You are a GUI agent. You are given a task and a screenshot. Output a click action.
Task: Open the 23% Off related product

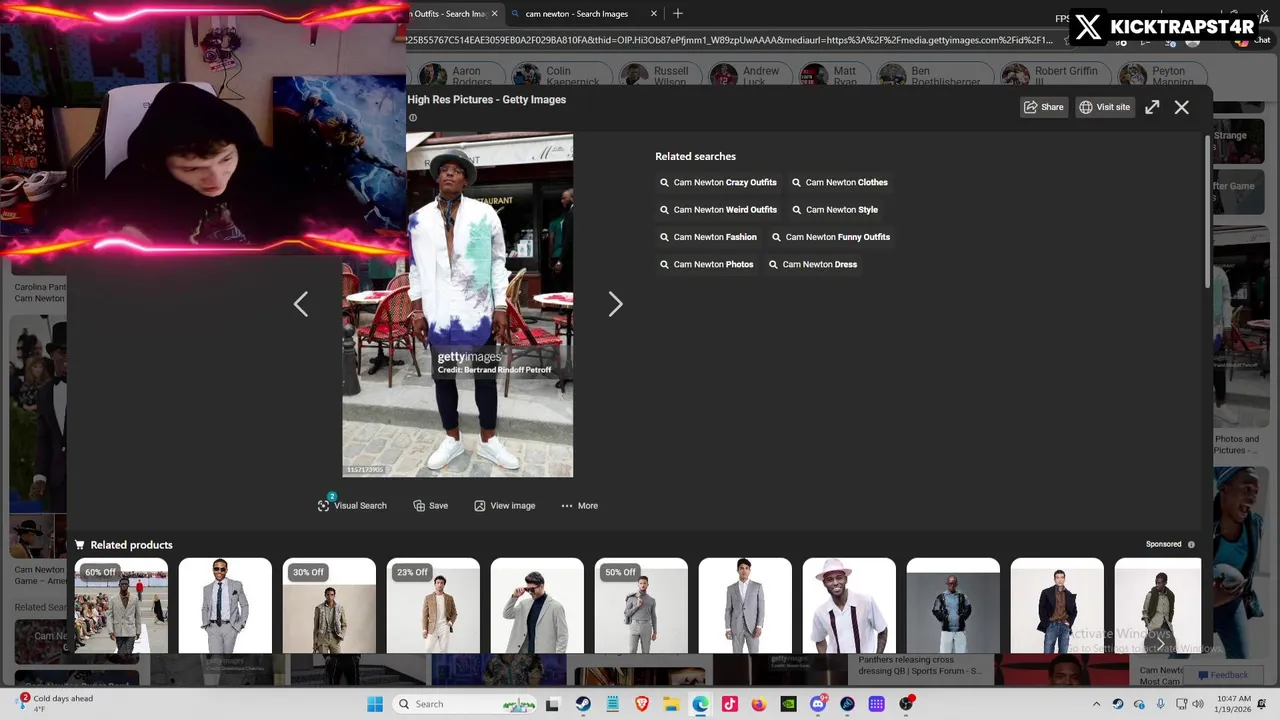click(433, 606)
